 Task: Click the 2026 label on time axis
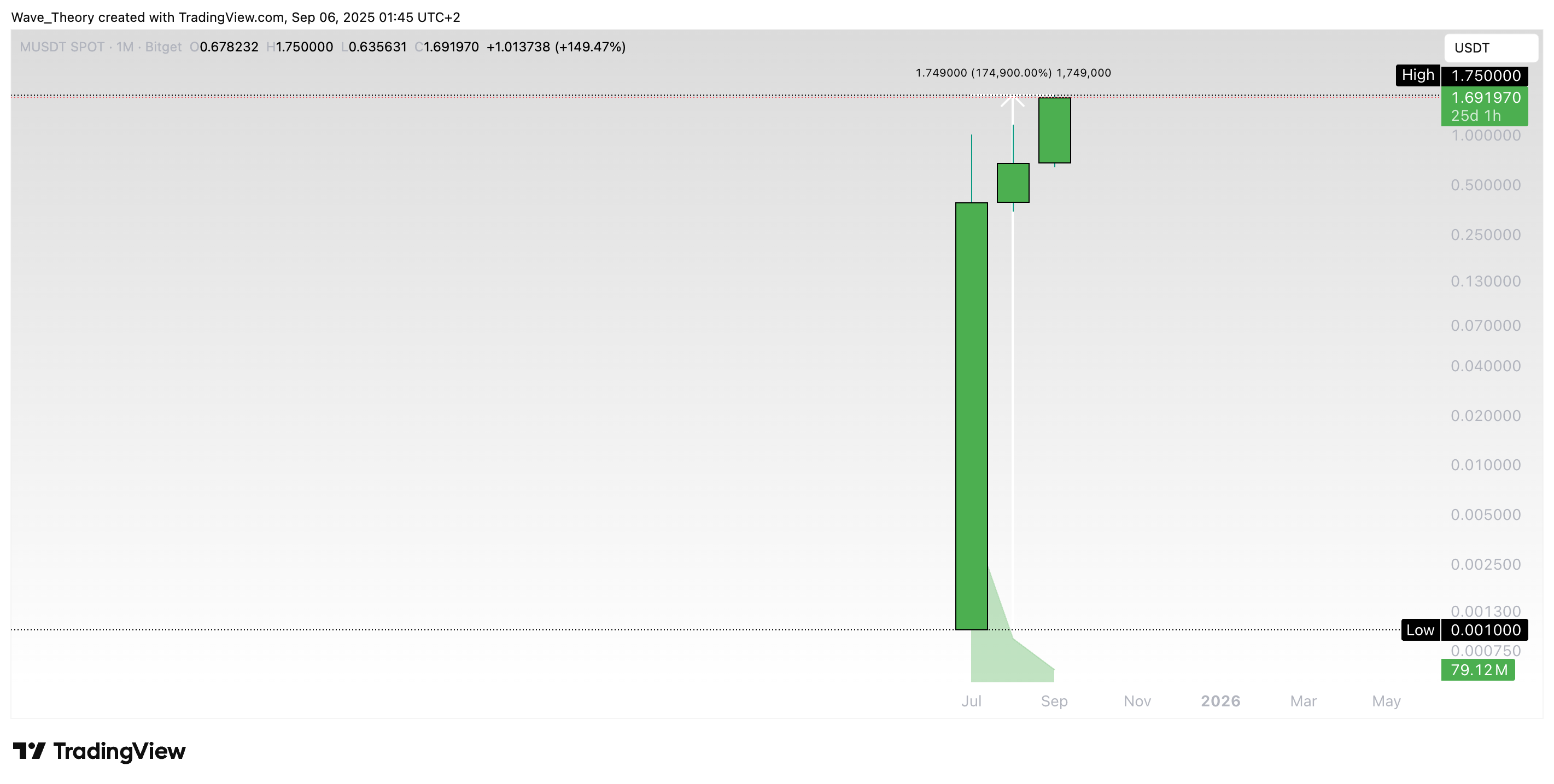click(1220, 701)
